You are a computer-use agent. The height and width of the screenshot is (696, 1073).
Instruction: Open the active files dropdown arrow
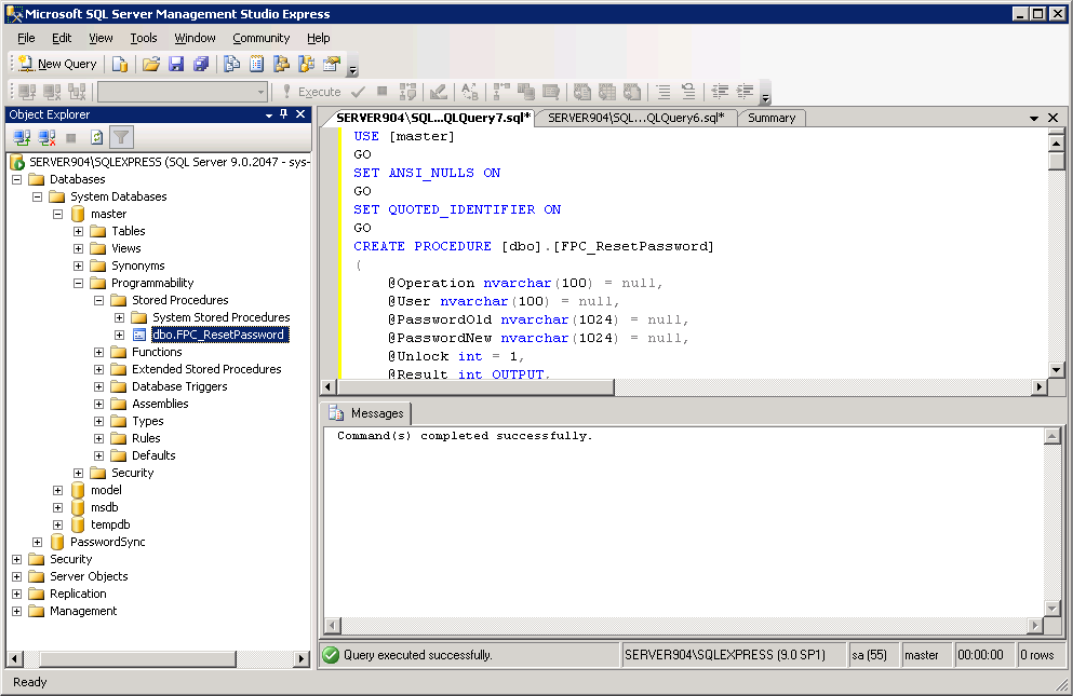[1034, 118]
